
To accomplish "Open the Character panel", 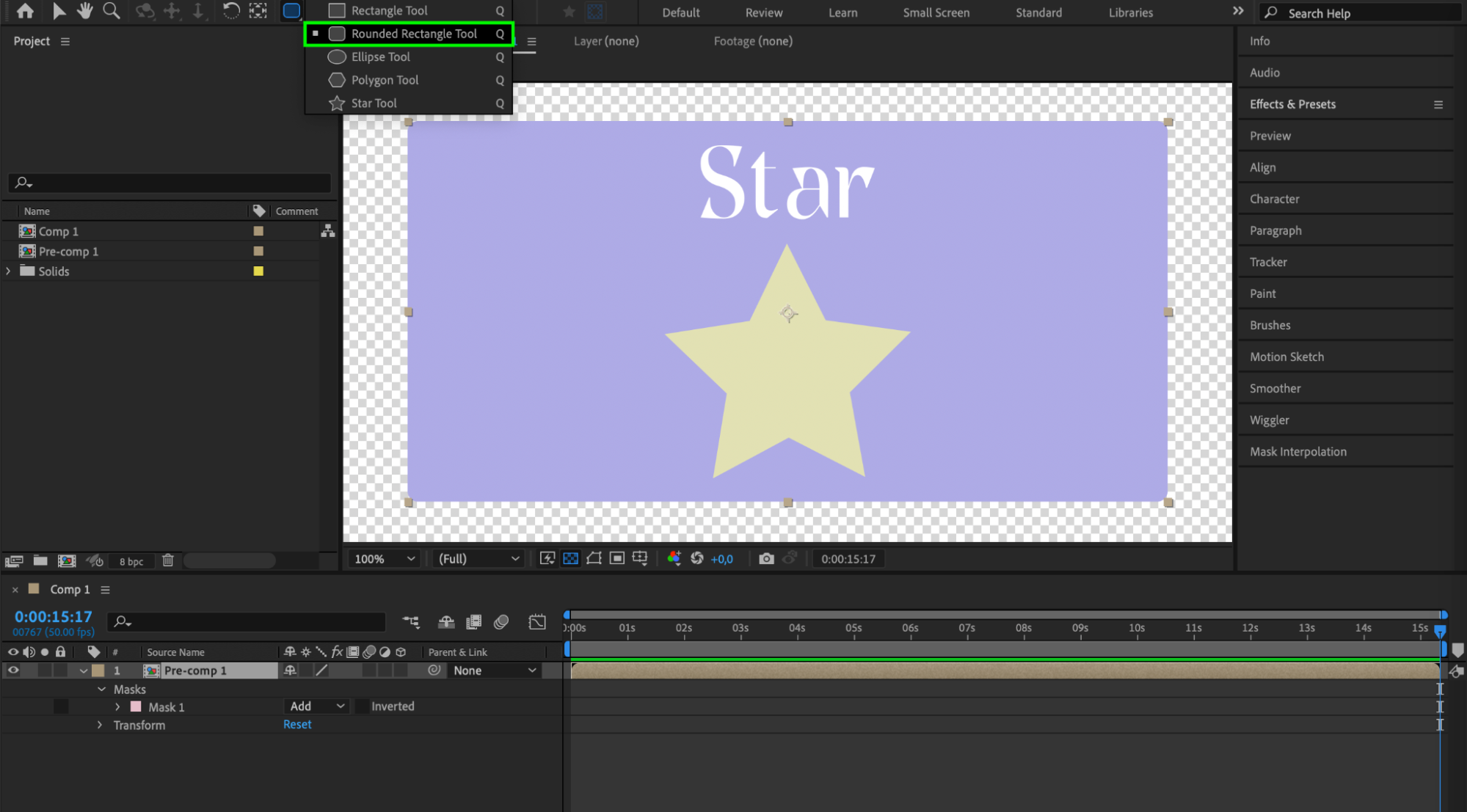I will pyautogui.click(x=1274, y=199).
